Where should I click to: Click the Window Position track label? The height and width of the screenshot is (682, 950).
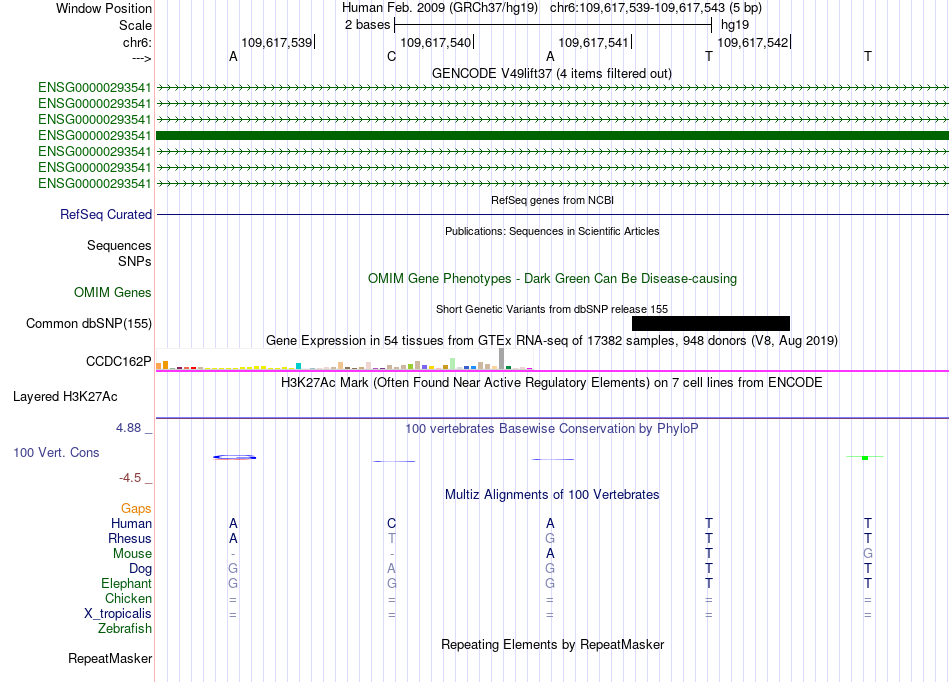104,8
